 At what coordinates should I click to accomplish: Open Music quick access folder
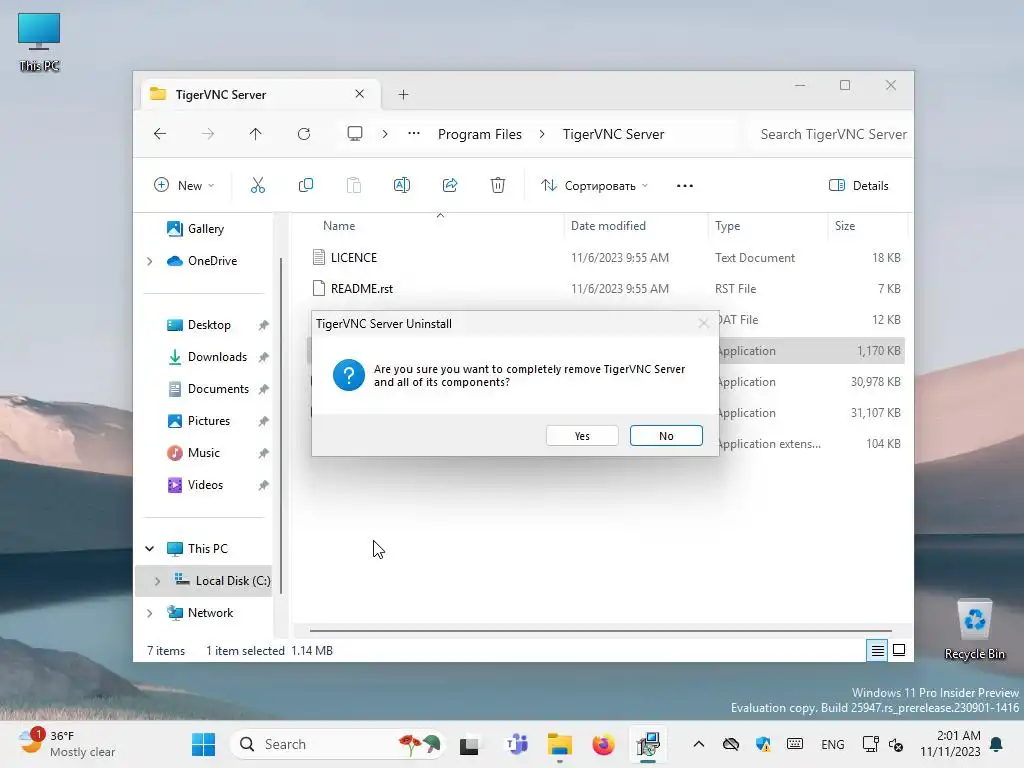pyautogui.click(x=204, y=453)
